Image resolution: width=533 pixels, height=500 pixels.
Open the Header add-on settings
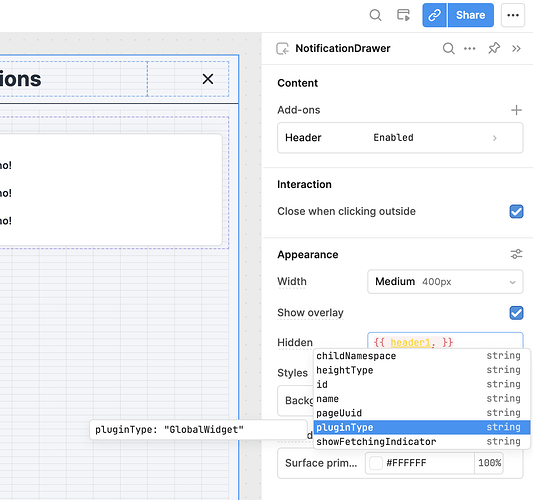(x=400, y=138)
